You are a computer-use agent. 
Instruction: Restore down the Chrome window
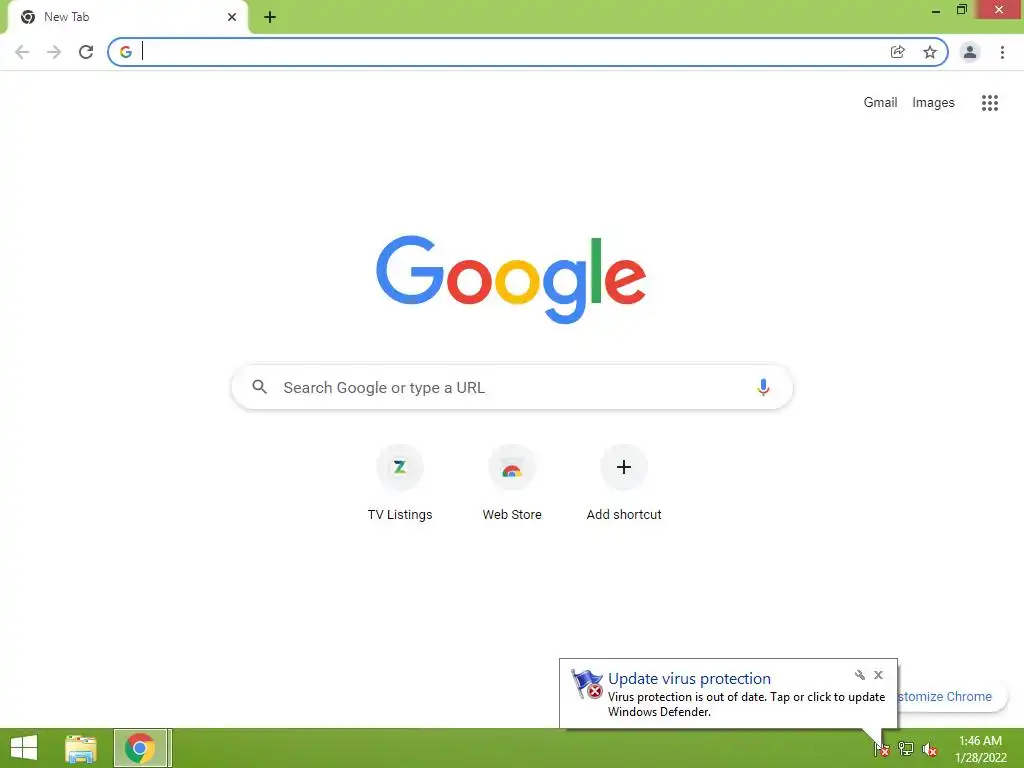click(x=961, y=10)
